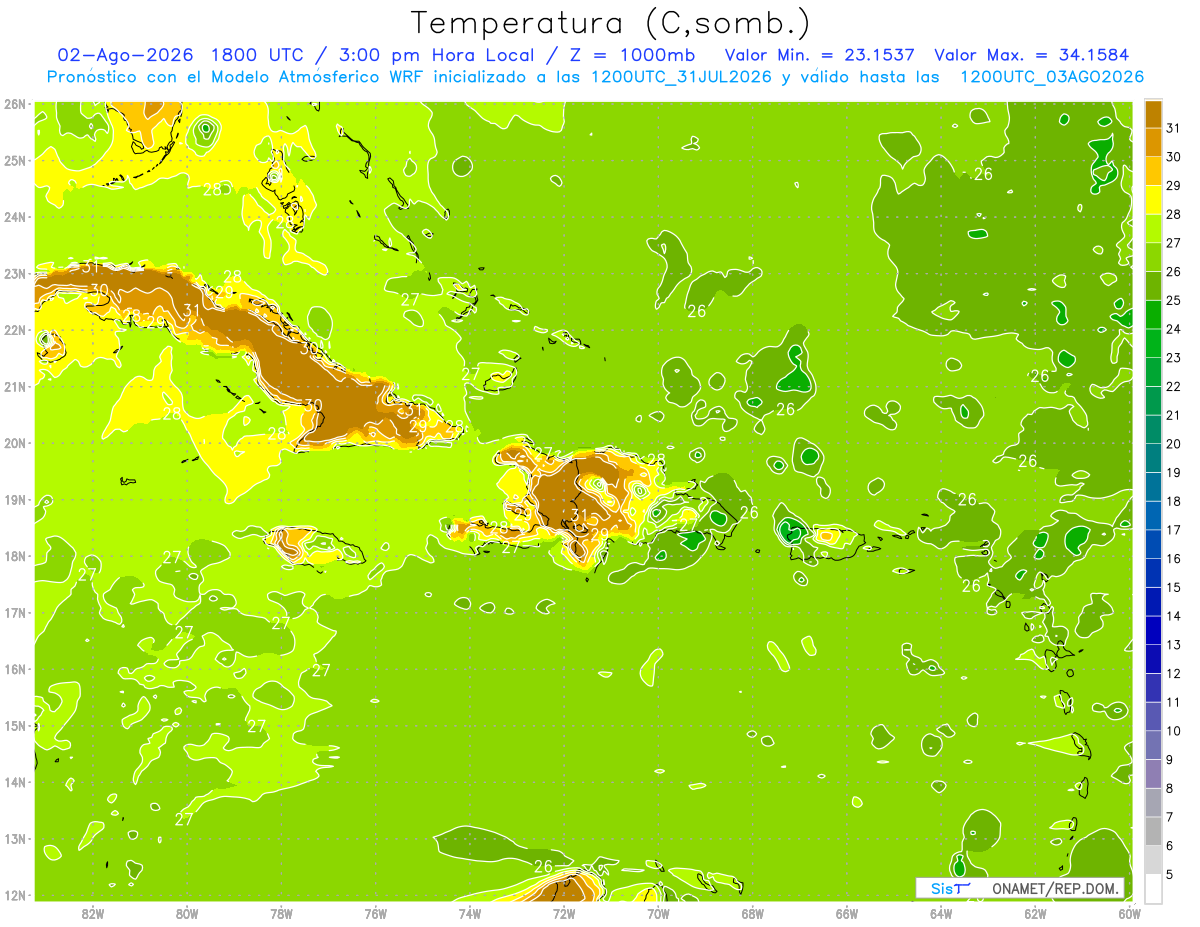Click the 15N latitude axis label

14,725
